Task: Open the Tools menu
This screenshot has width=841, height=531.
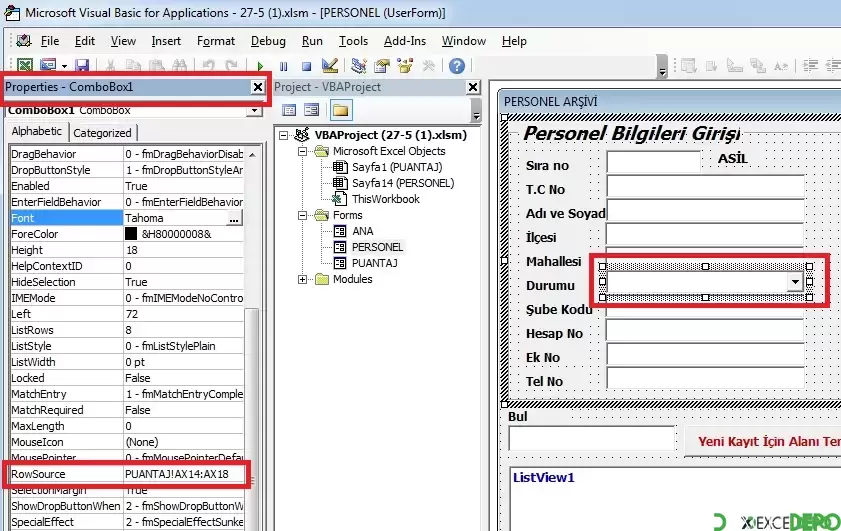Action: click(x=353, y=41)
